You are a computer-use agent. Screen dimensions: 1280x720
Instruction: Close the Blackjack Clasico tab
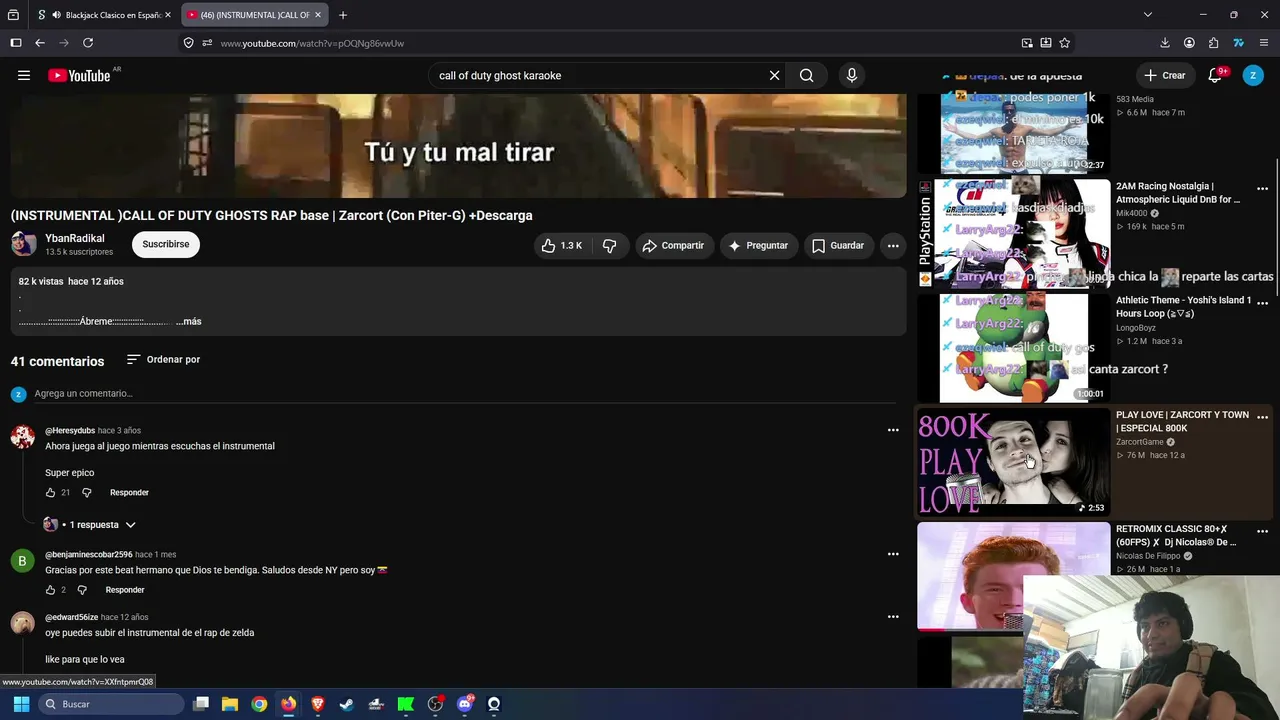click(x=168, y=15)
